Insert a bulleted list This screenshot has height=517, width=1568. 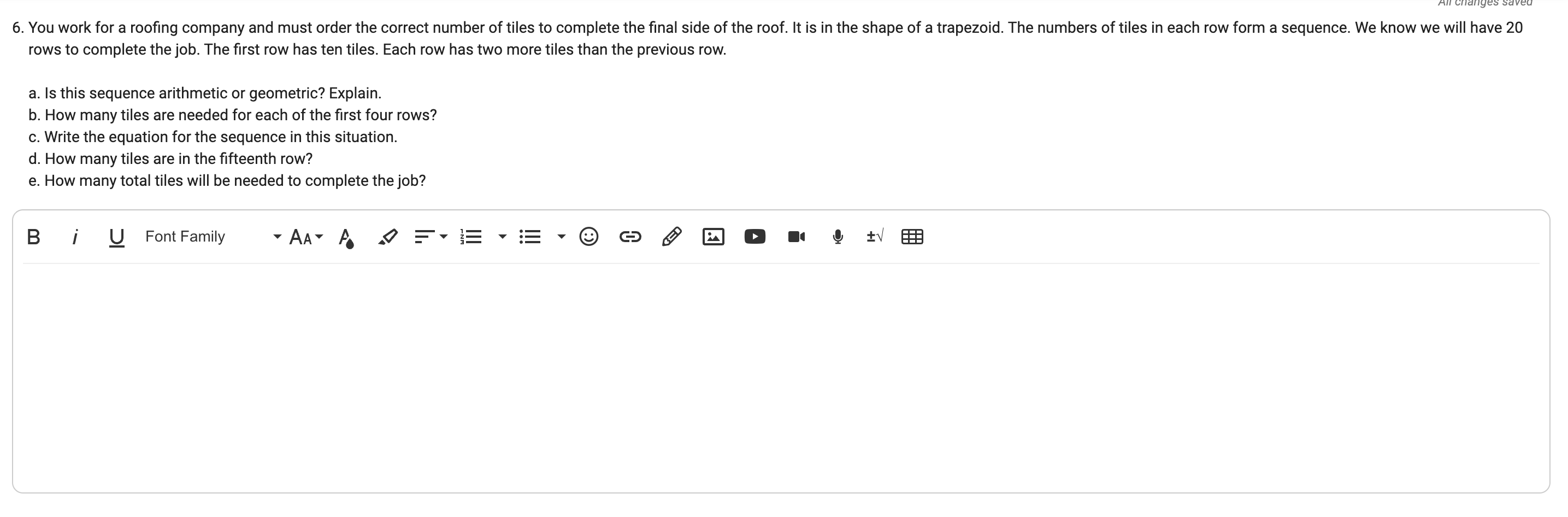tap(530, 236)
